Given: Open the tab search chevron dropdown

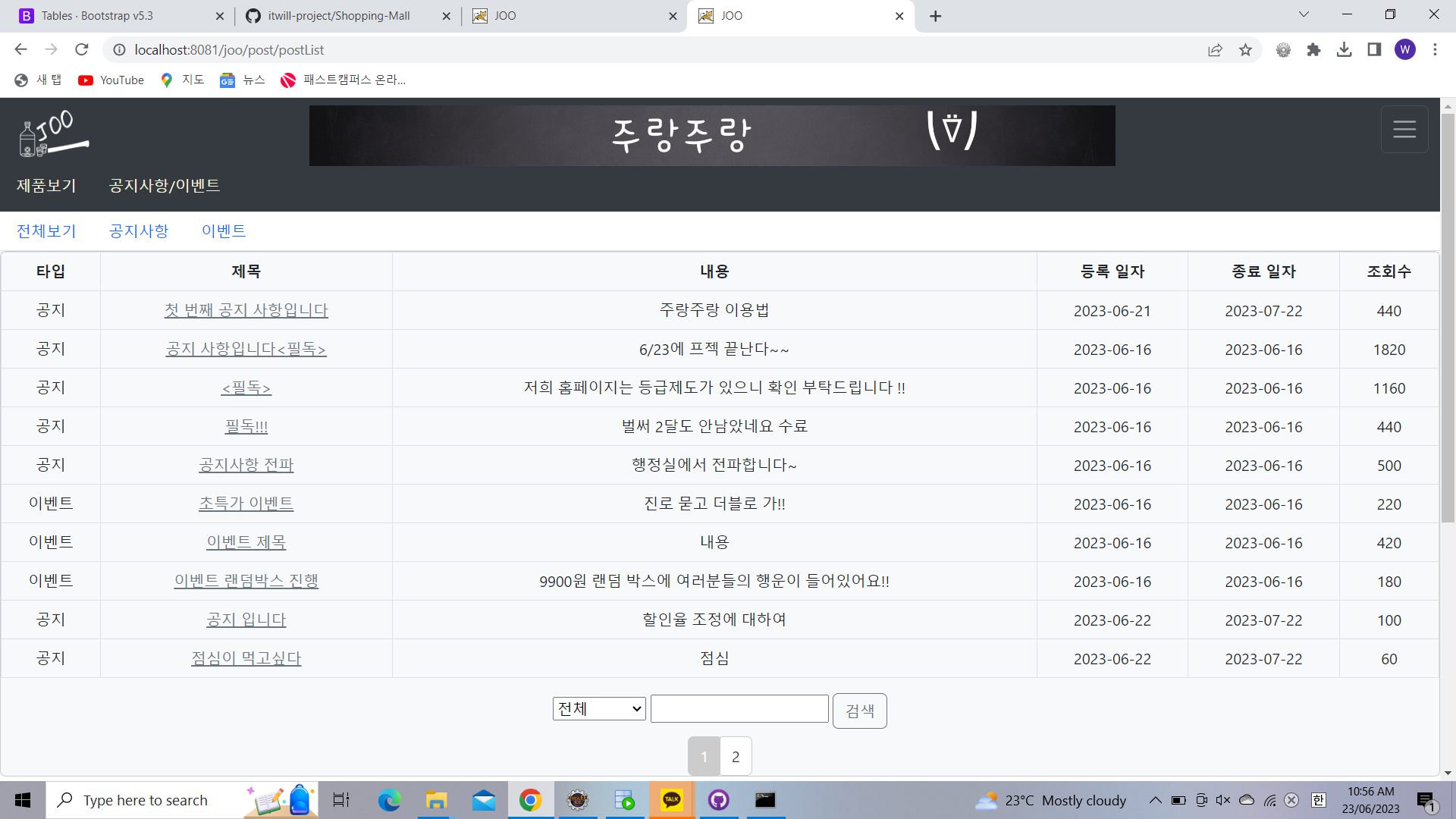Looking at the screenshot, I should (1303, 14).
